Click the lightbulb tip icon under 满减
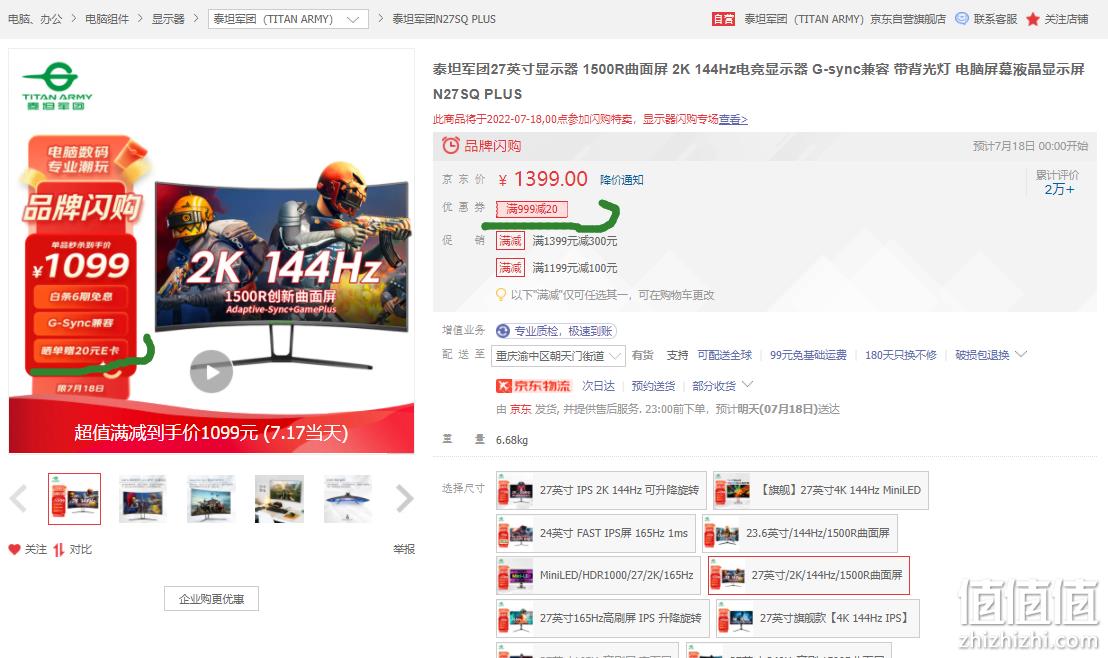 click(x=501, y=295)
